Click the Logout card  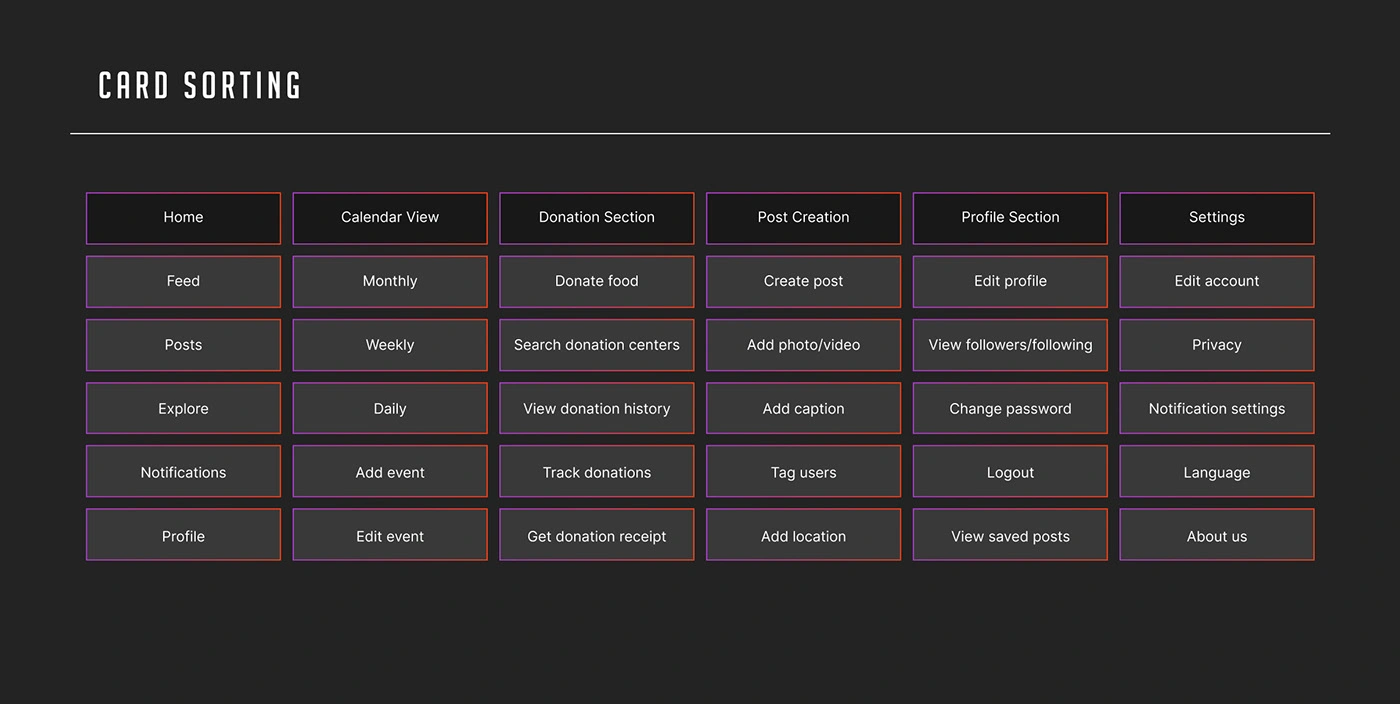tap(1010, 472)
